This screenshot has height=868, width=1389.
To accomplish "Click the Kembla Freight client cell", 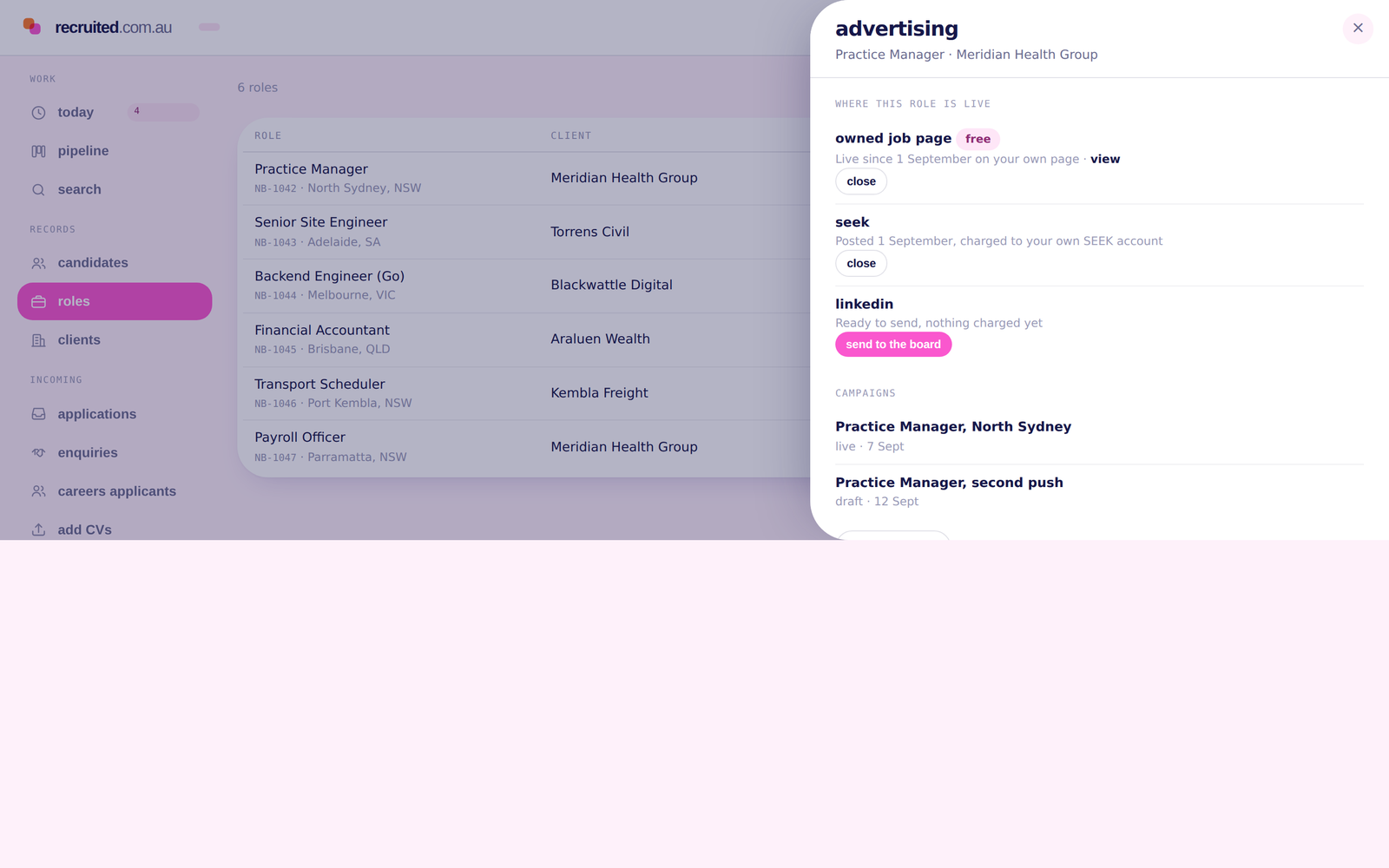I will click(x=599, y=392).
